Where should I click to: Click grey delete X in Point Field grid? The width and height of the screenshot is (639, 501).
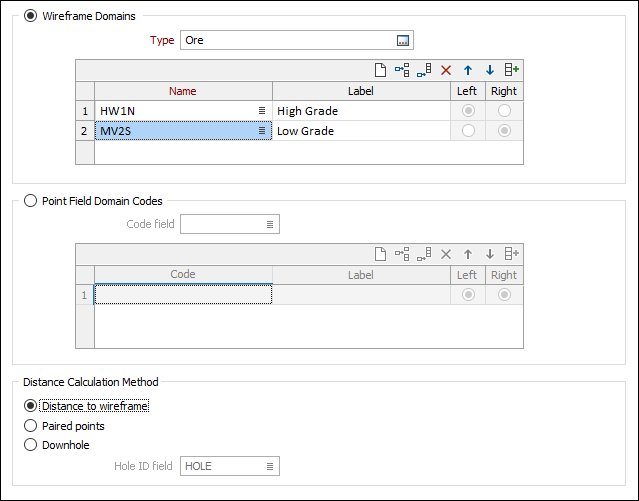[446, 254]
